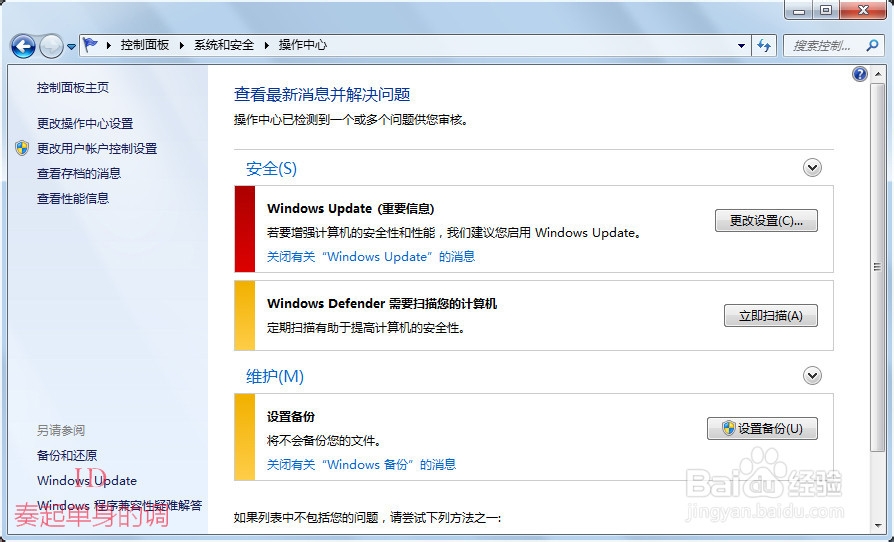Click 更改设置(C)... button
Screen dimensions: 894x542
point(766,221)
